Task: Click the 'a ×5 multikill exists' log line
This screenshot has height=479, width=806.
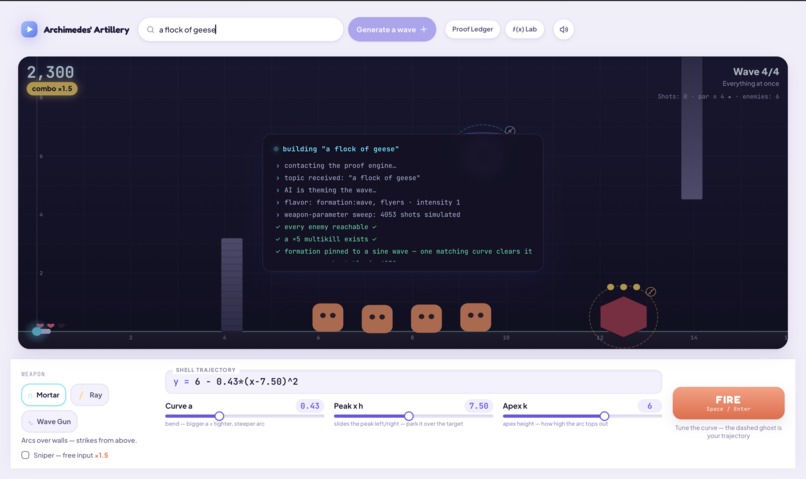Action: coord(326,239)
